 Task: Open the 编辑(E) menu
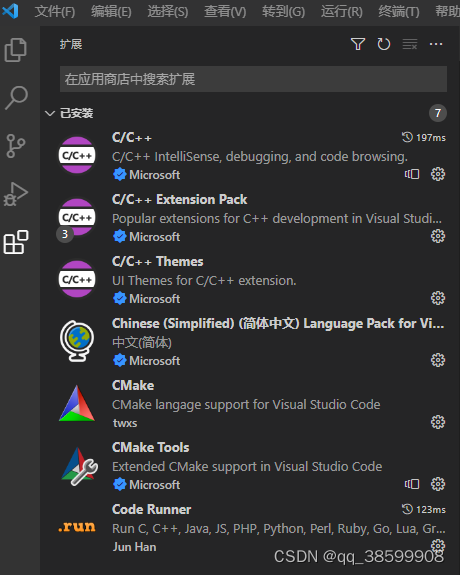(111, 11)
